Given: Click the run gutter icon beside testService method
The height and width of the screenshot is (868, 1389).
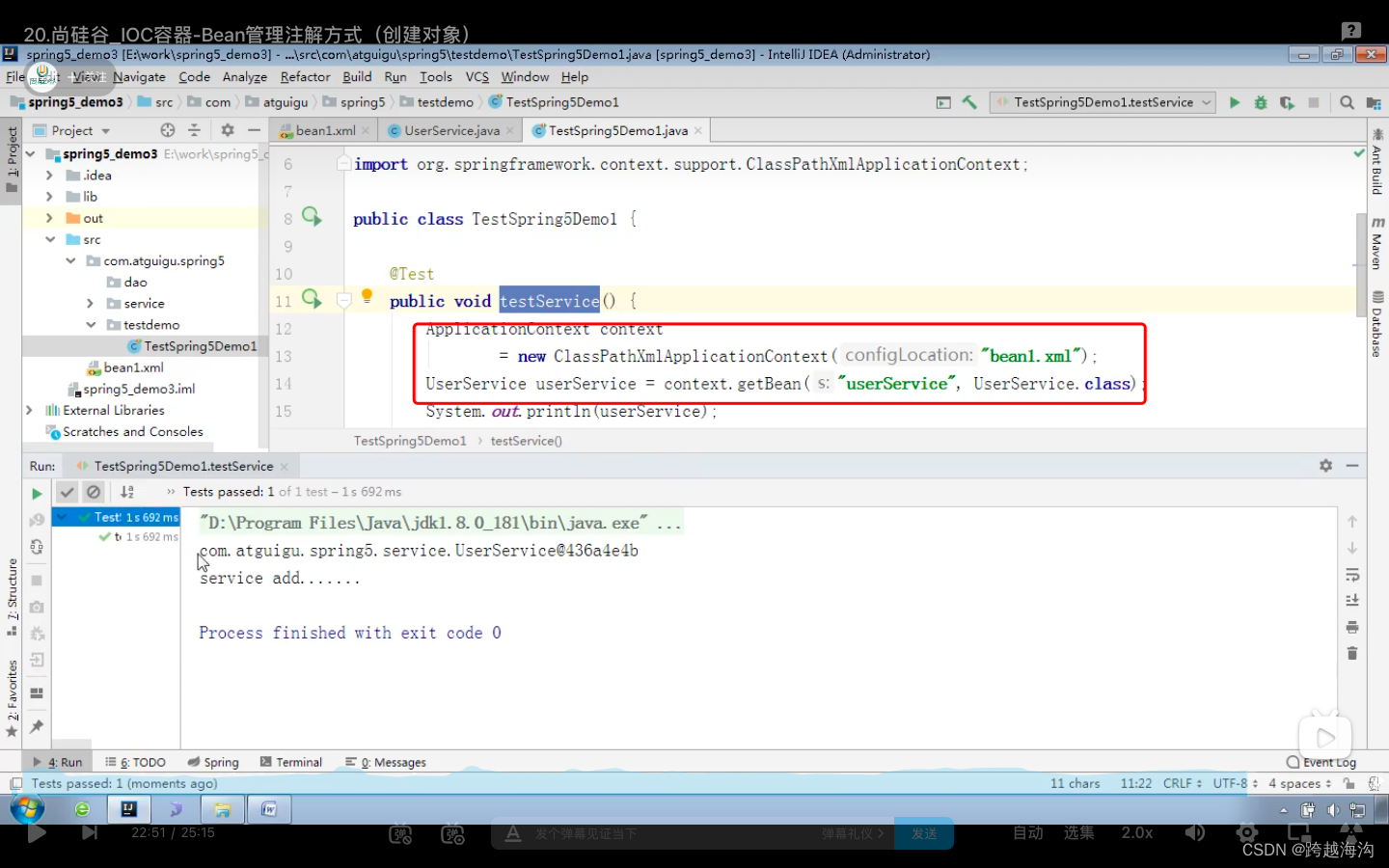Looking at the screenshot, I should (312, 298).
